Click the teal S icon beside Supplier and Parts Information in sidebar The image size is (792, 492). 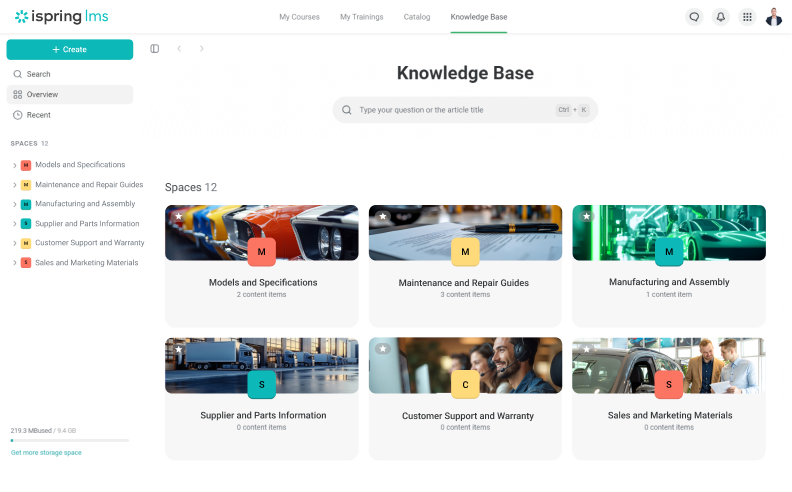(x=26, y=224)
